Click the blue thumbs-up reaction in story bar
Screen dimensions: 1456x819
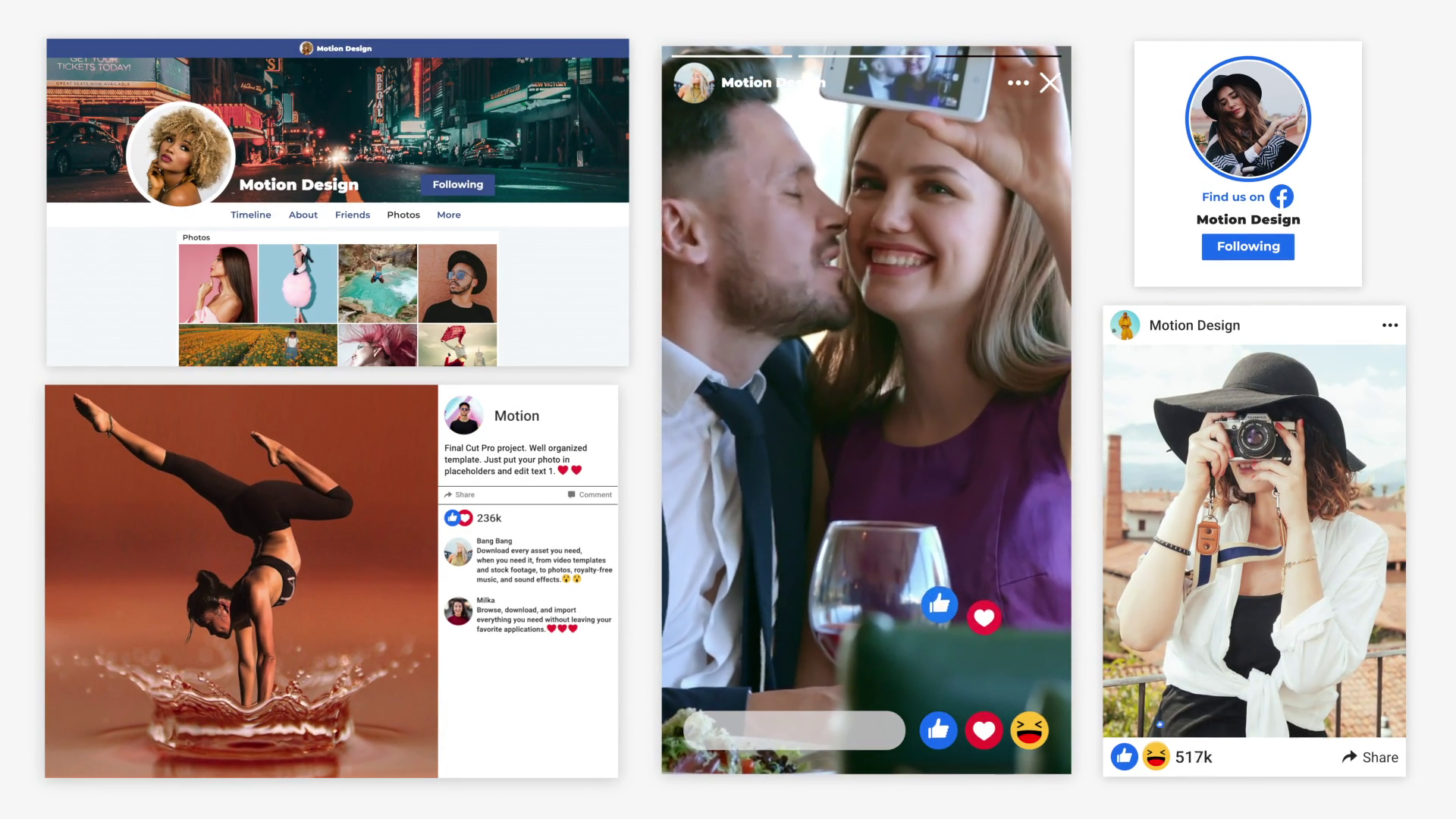(938, 730)
